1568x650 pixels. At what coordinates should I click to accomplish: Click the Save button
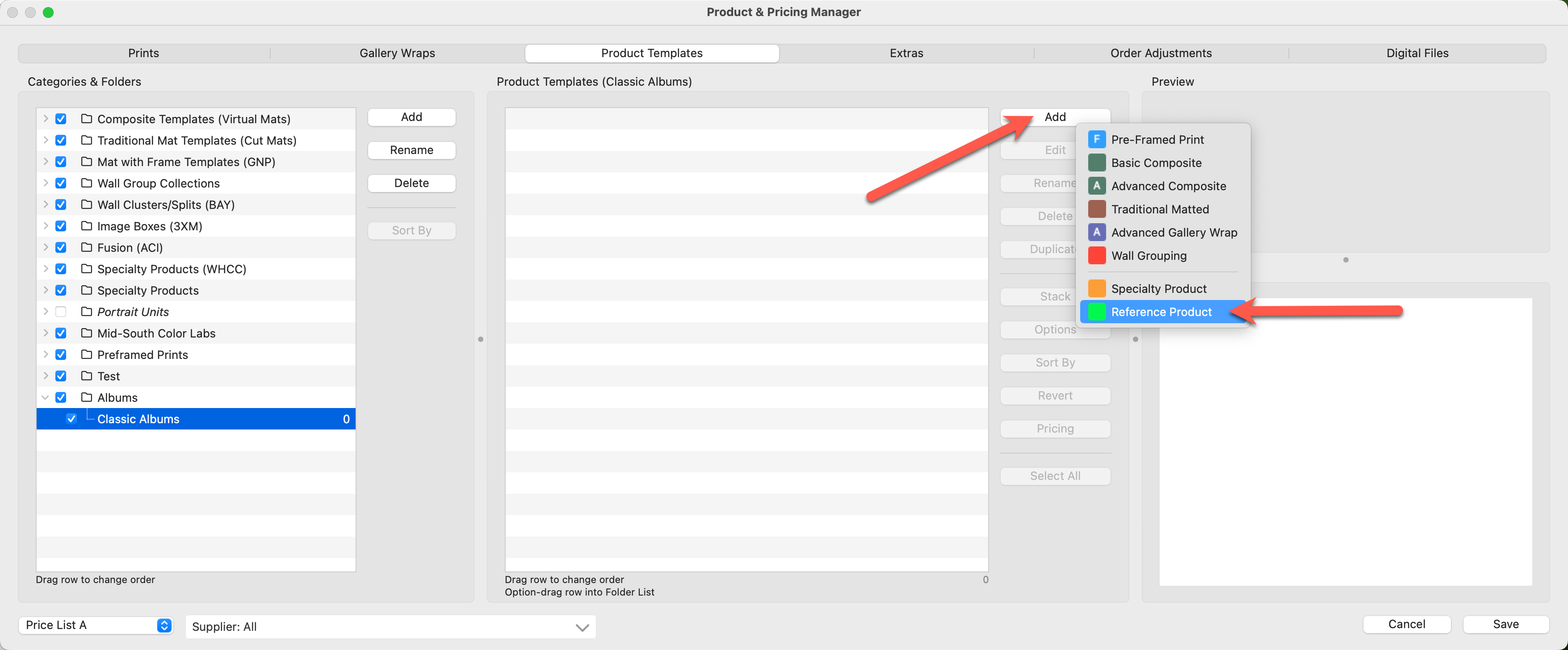[x=1505, y=624]
